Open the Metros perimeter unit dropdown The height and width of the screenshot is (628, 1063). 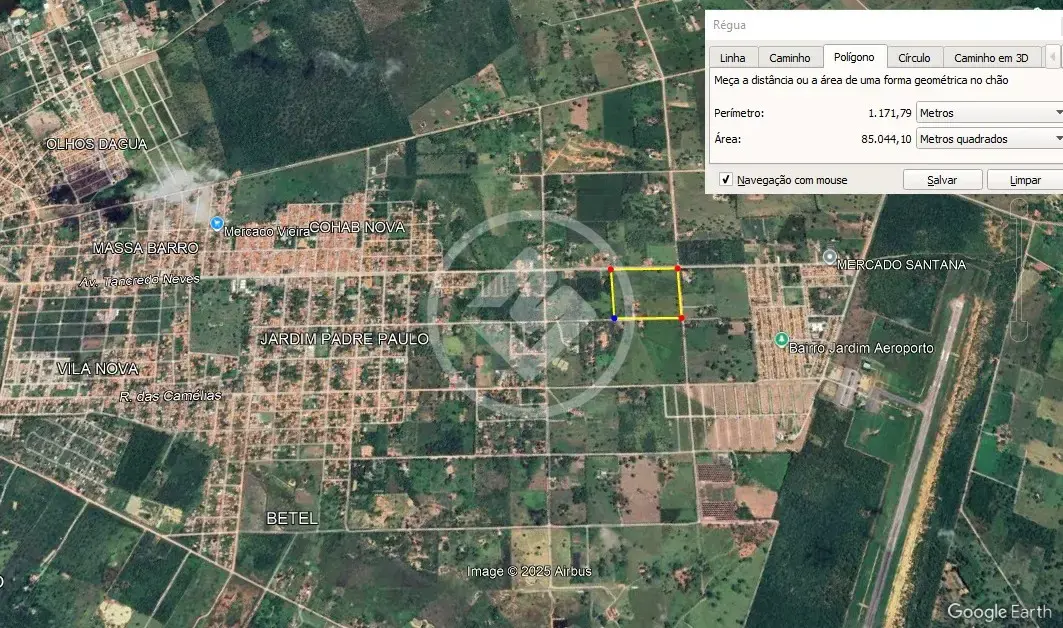point(990,113)
